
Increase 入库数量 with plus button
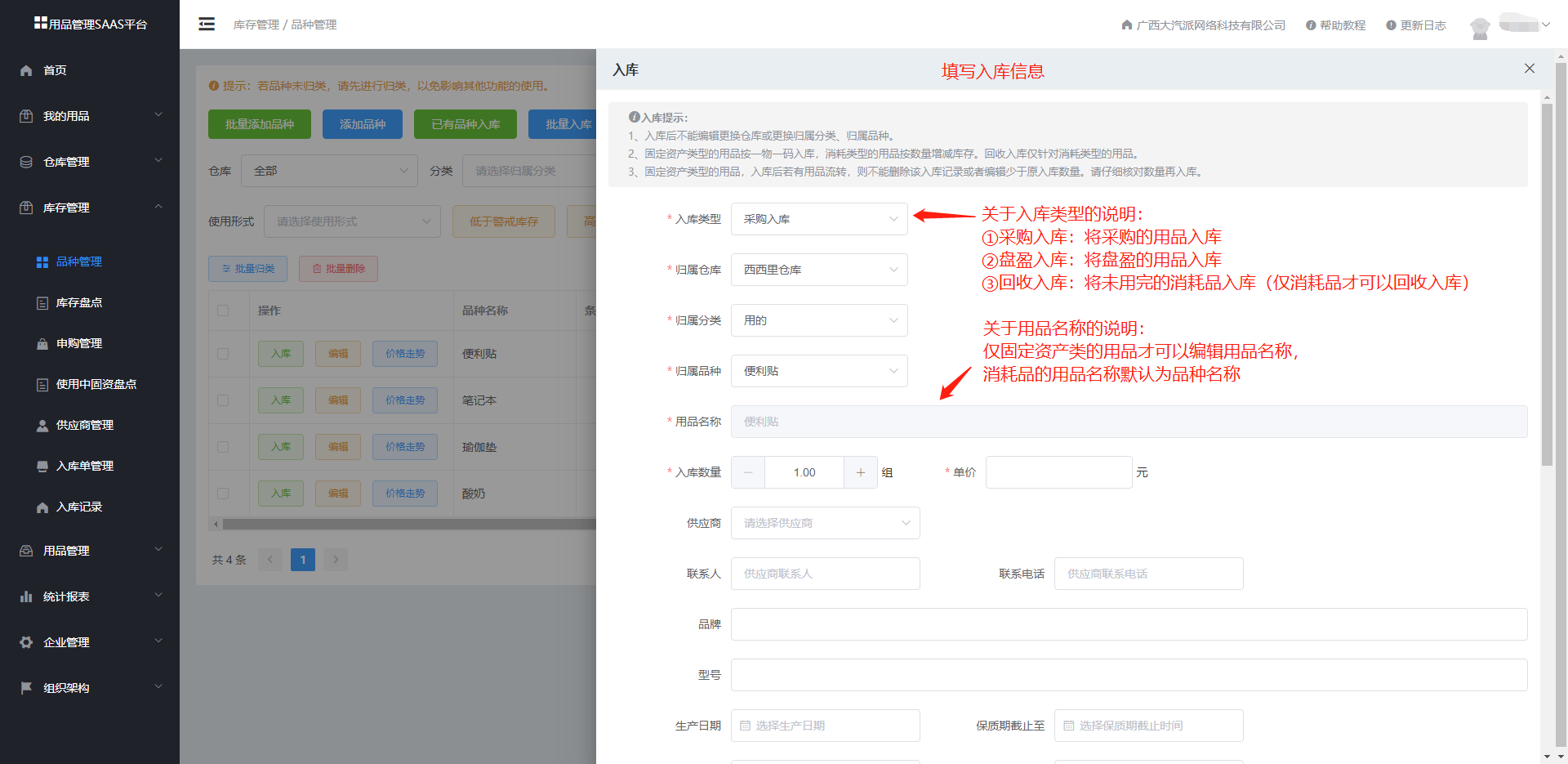tap(861, 472)
